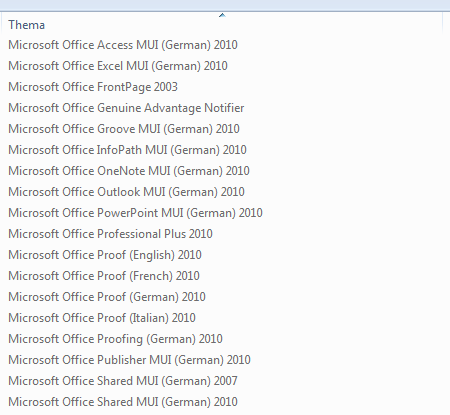Select Microsoft Office Proof (French) 2010
450x415 pixels.
[x=104, y=276]
